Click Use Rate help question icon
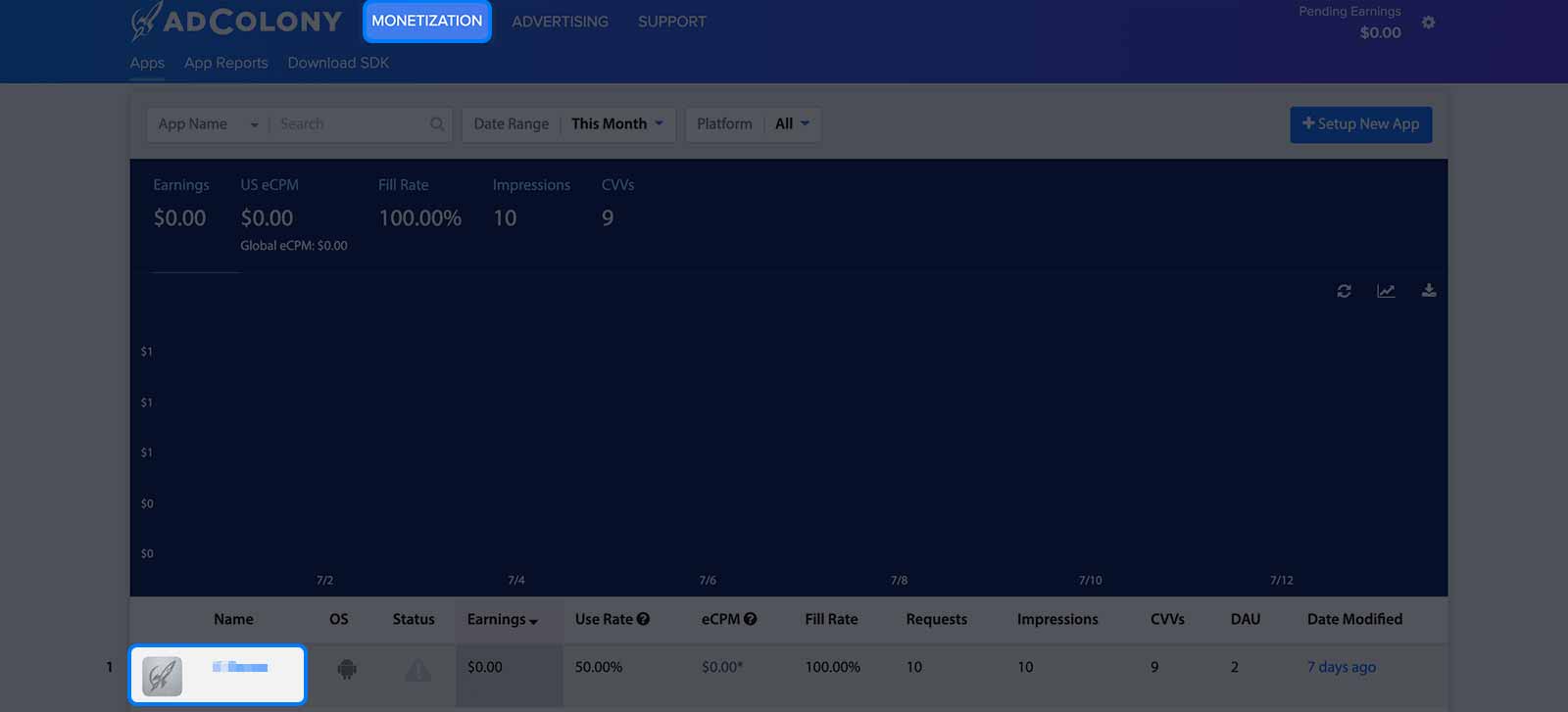Screen dimensions: 1568x712 coord(643,619)
